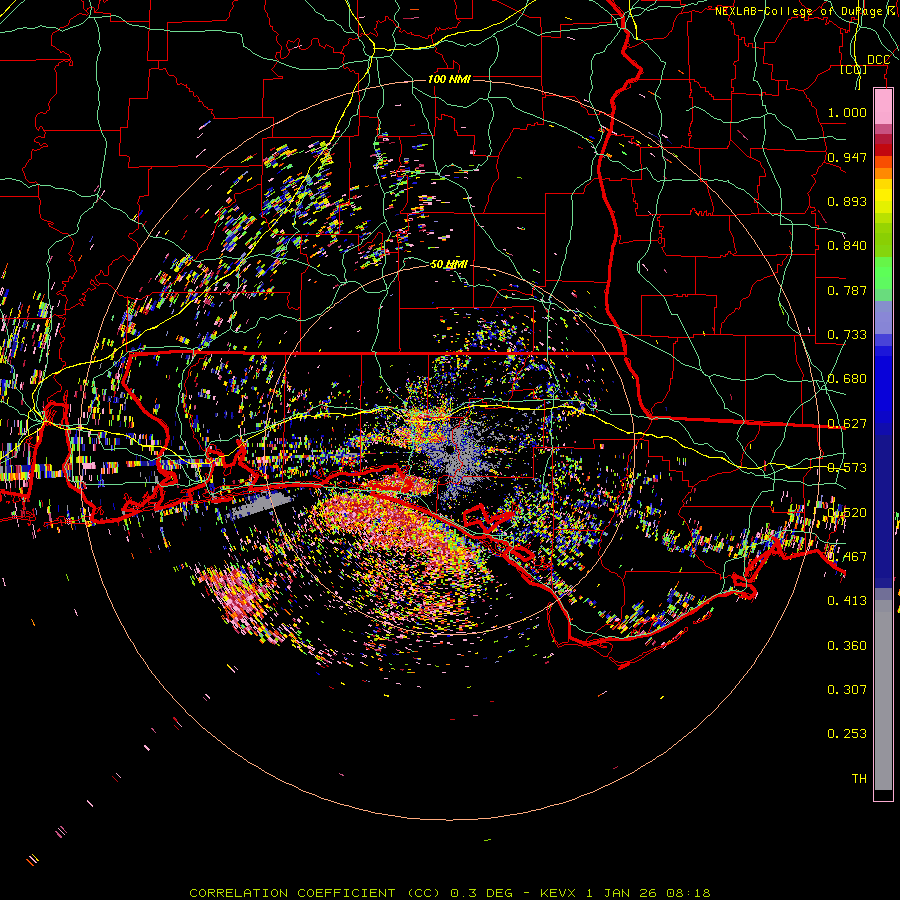Click the [CC] label above the color scale
Image resolution: width=900 pixels, height=900 pixels.
click(x=854, y=69)
